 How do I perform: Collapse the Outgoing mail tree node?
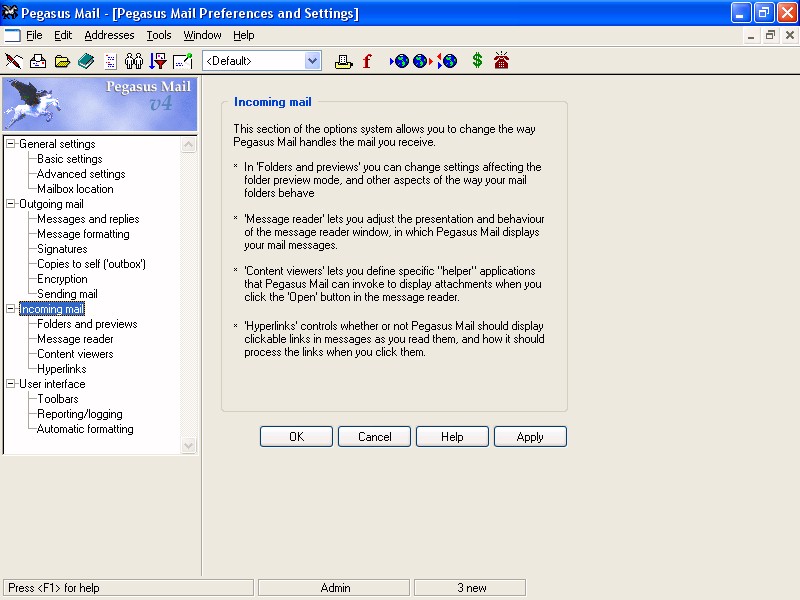(x=10, y=204)
